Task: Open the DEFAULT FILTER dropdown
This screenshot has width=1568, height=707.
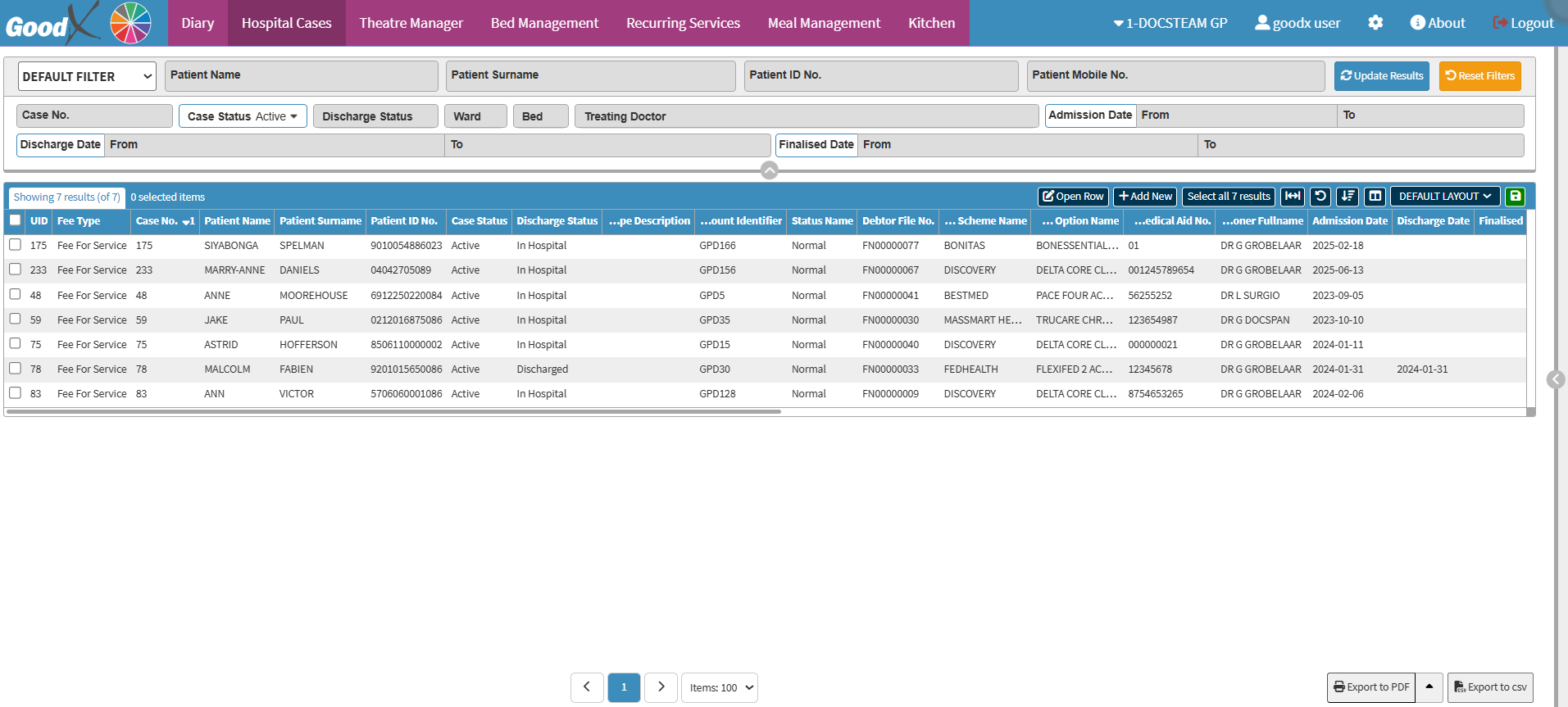Action: pos(87,77)
